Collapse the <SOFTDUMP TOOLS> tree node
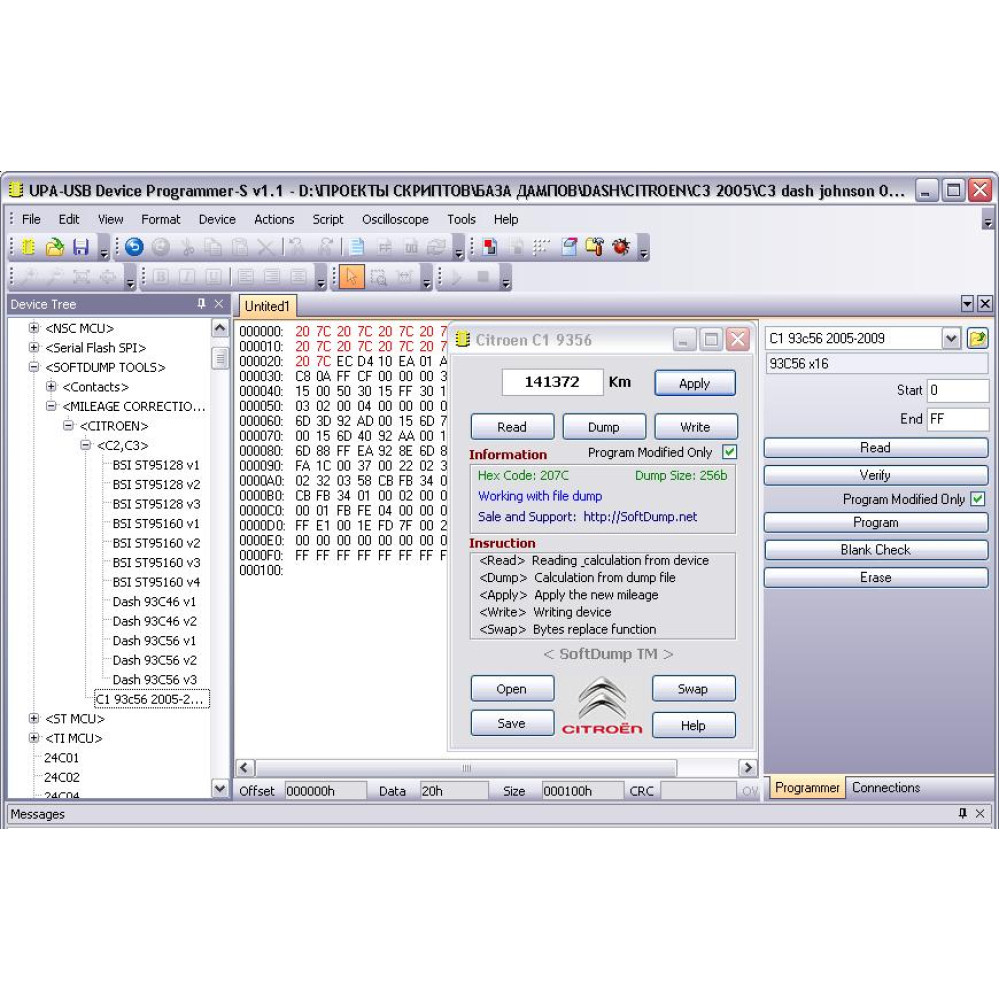The image size is (1000, 1000). coord(34,367)
